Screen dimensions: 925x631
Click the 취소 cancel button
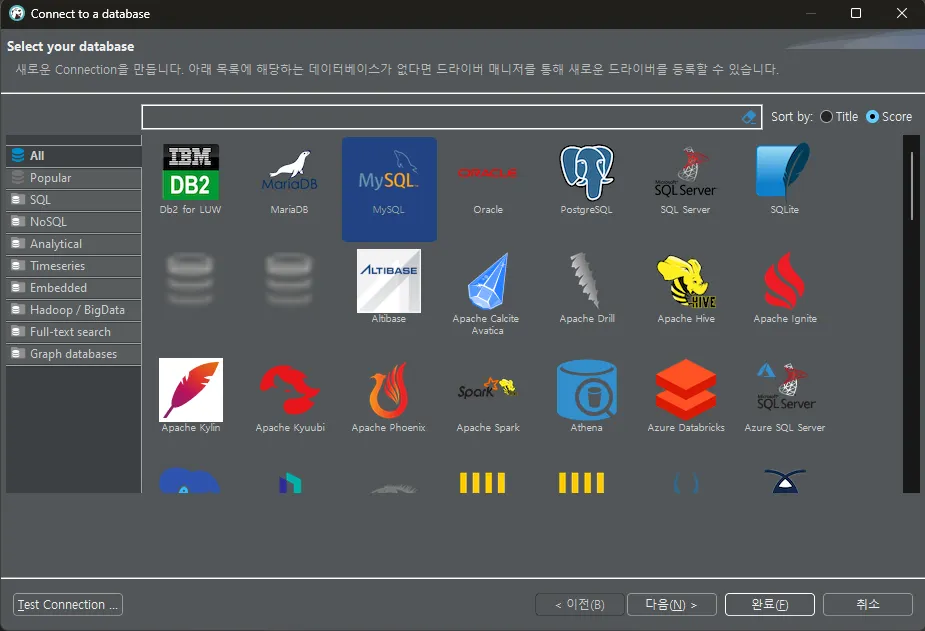(x=868, y=604)
